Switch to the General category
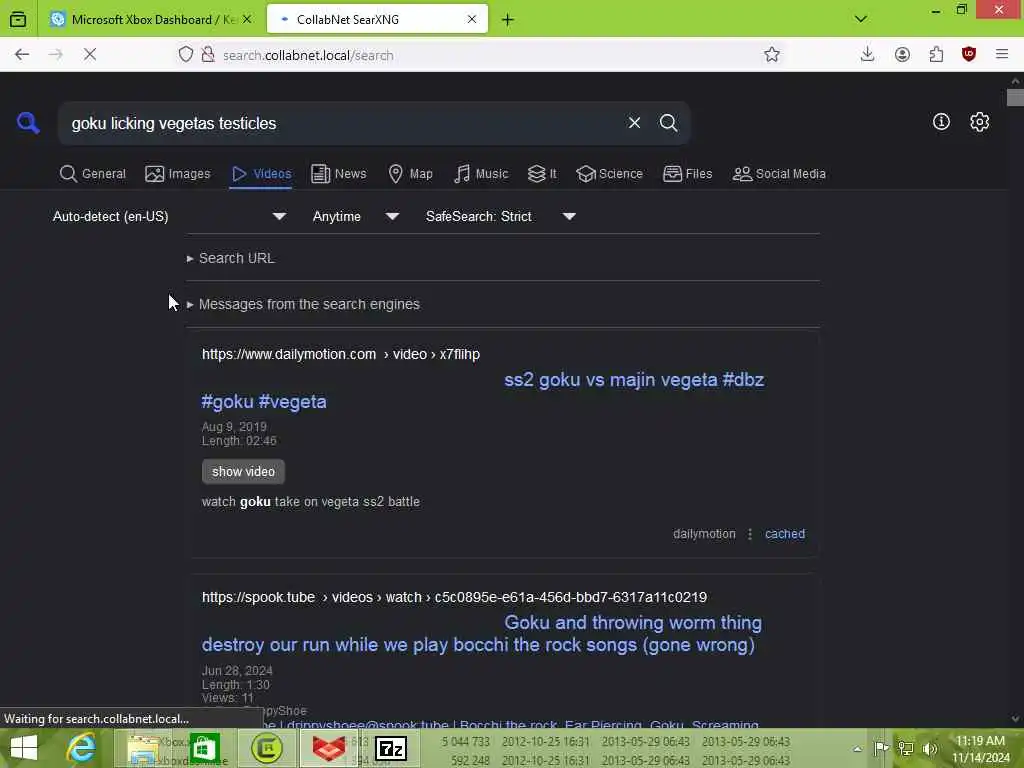The image size is (1024, 768). pos(92,174)
